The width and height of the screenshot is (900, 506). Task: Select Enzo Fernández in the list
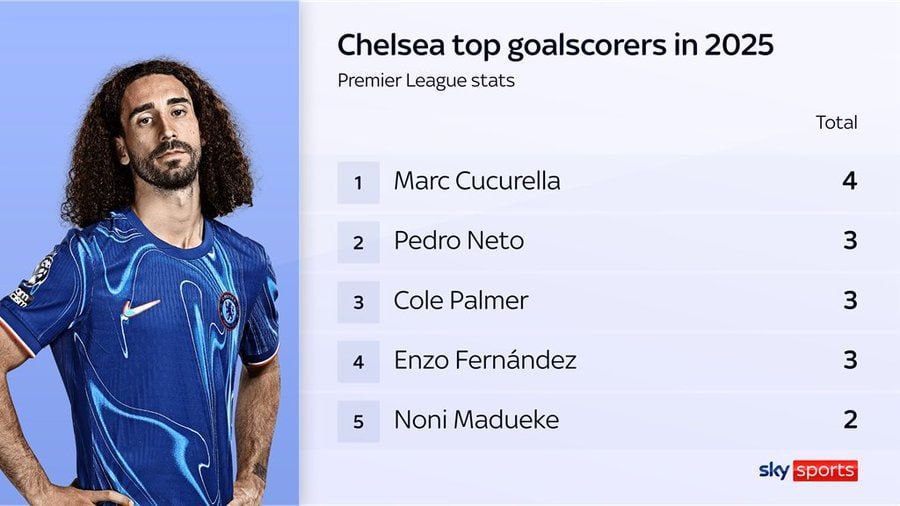[x=485, y=360]
